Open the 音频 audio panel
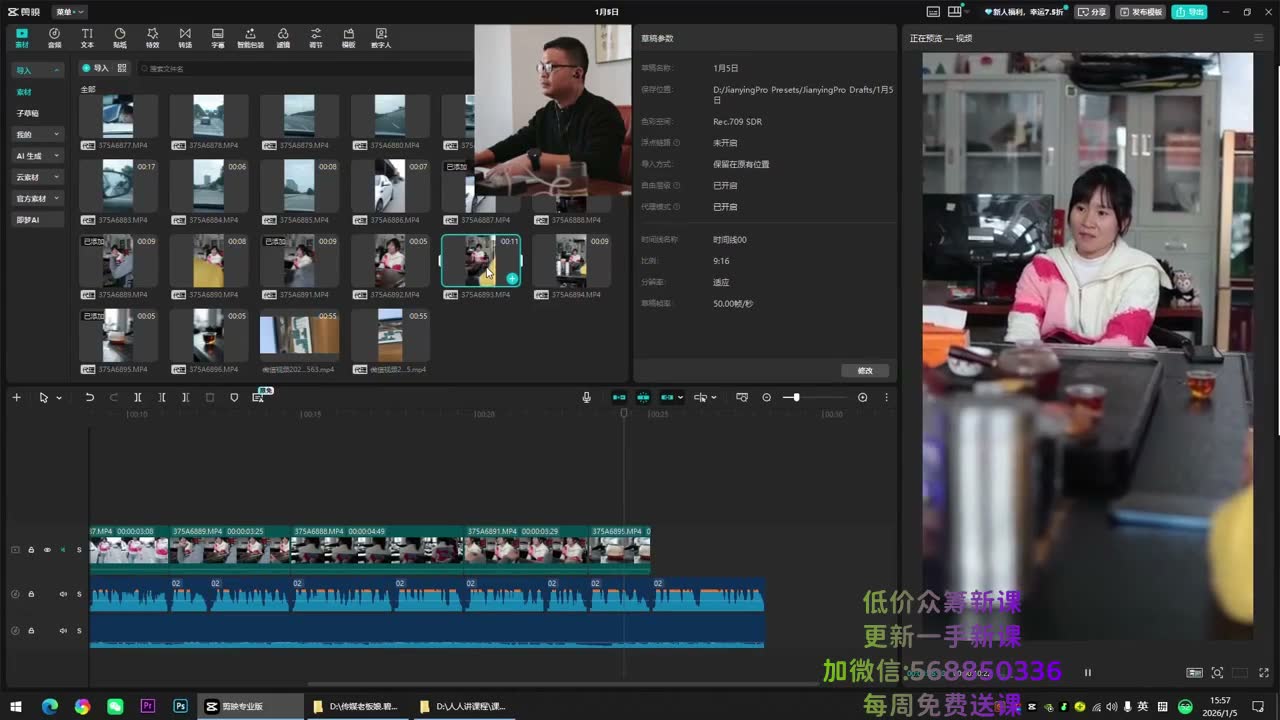The image size is (1280, 720). [x=54, y=38]
